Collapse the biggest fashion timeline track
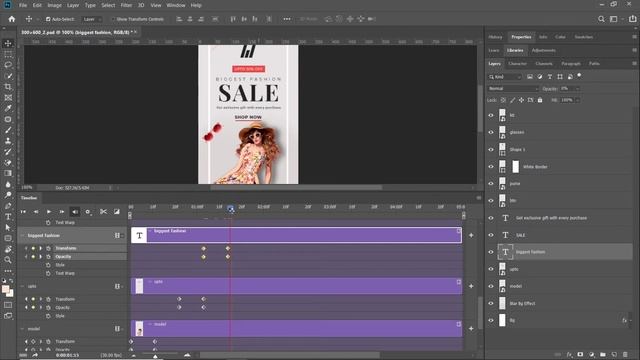 pos(22,236)
